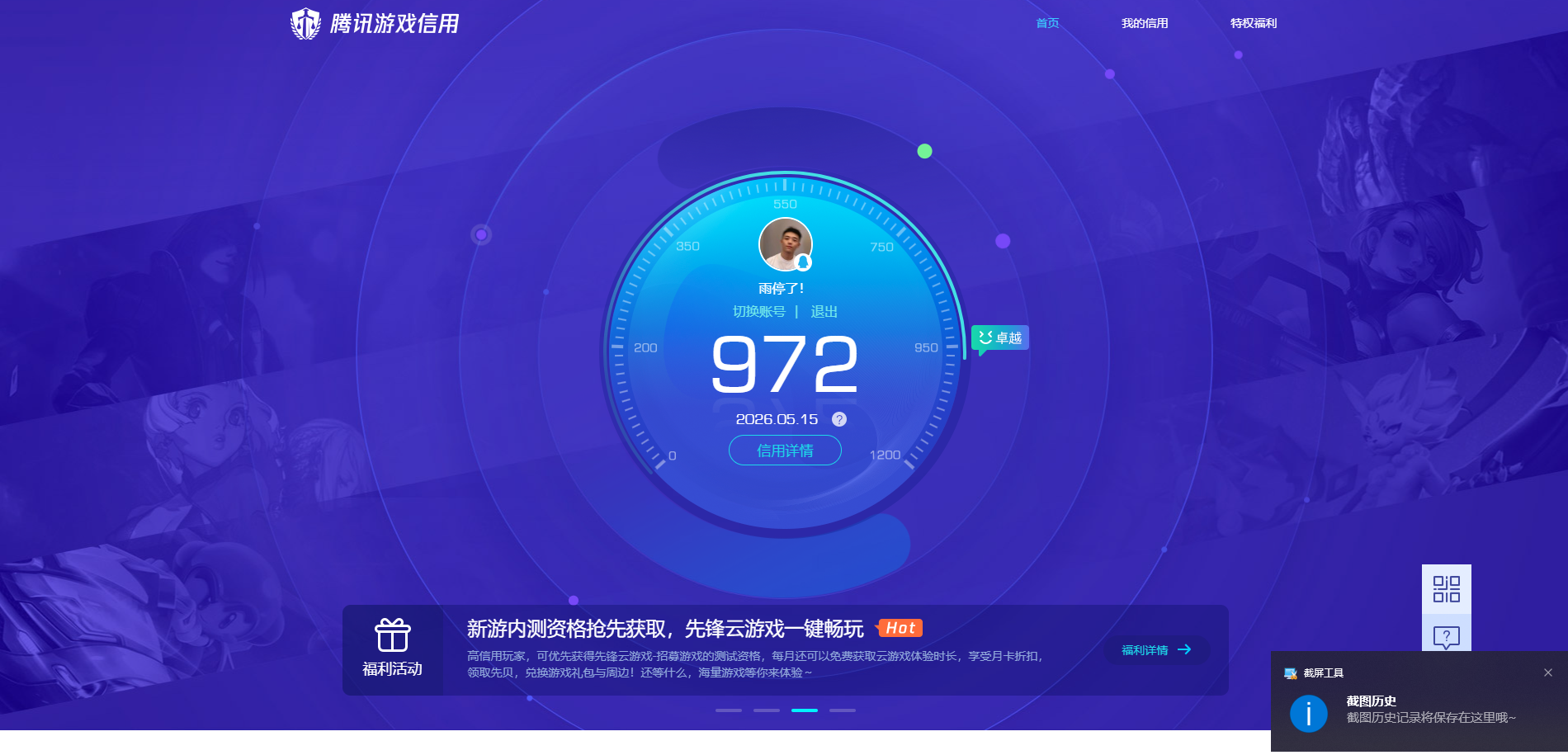The height and width of the screenshot is (755, 1568).
Task: Click the 退出 logout link
Action: (824, 311)
